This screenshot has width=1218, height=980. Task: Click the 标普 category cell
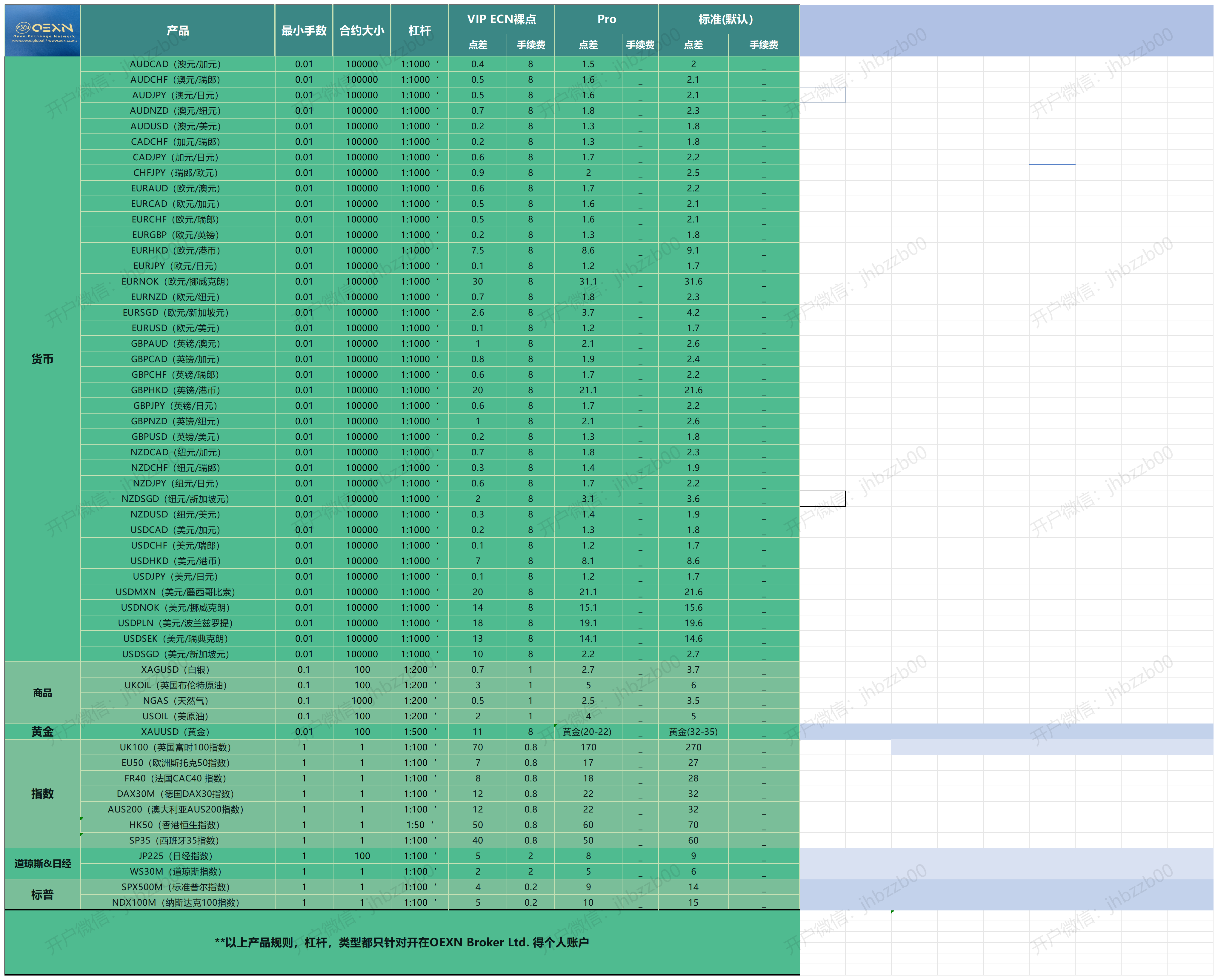pyautogui.click(x=43, y=895)
